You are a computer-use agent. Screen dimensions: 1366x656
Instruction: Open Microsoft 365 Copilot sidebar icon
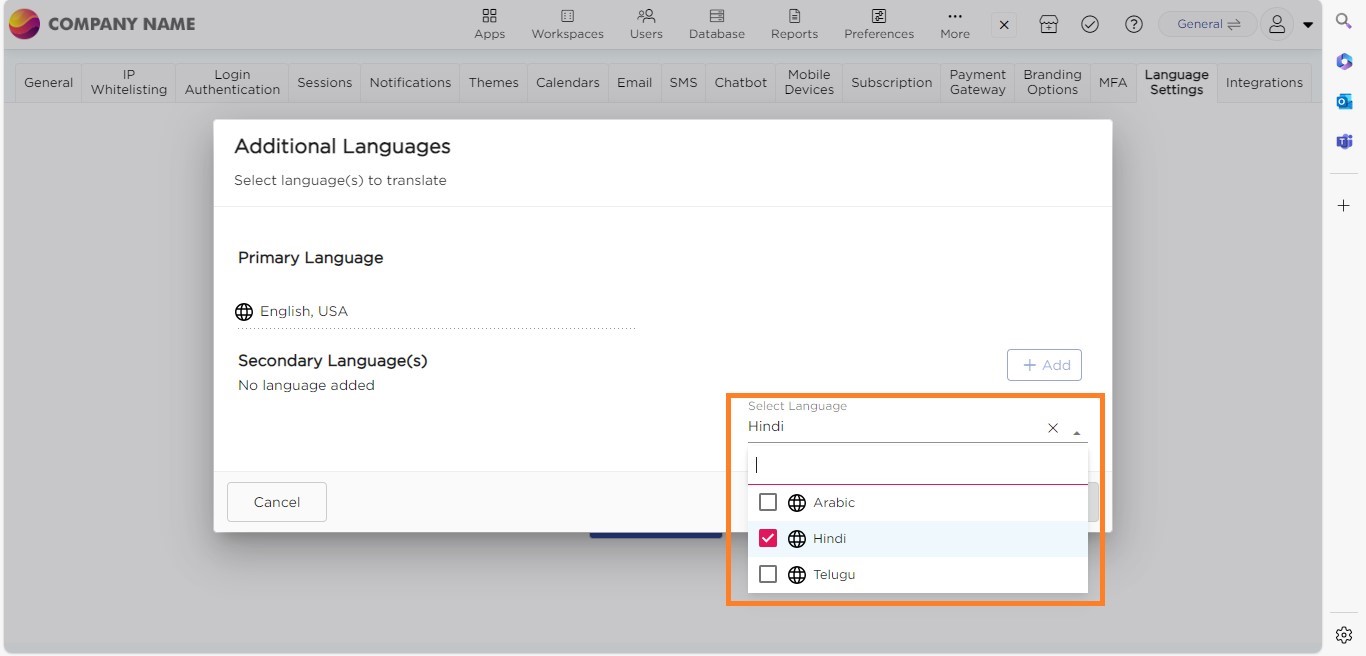1344,62
